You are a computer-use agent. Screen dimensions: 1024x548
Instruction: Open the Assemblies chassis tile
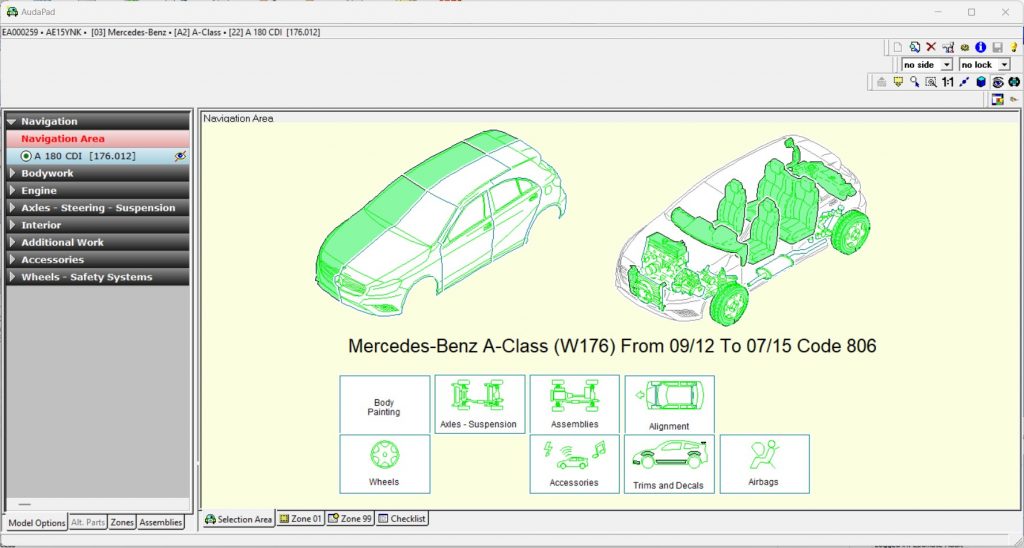click(x=575, y=404)
